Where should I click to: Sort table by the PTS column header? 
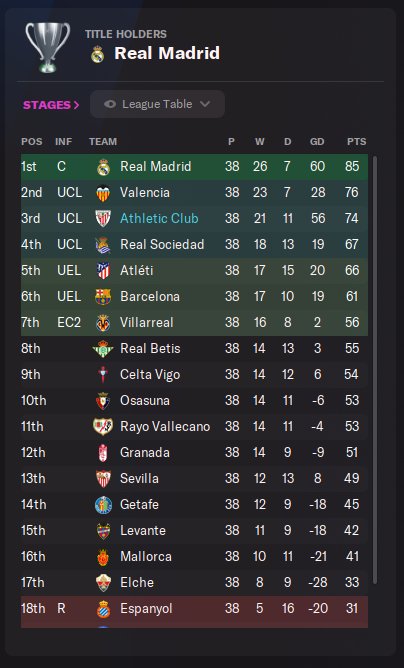click(356, 141)
